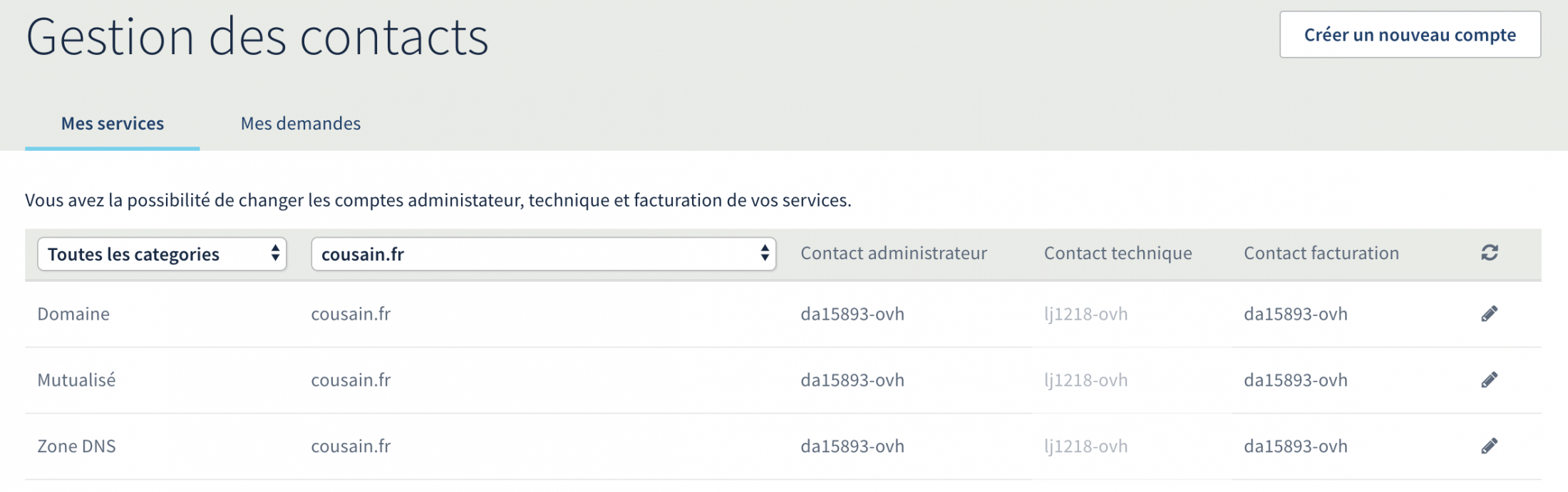Click technical contact lj1218-ovh in Domaine row
Image resolution: width=1568 pixels, height=492 pixels.
(1085, 314)
